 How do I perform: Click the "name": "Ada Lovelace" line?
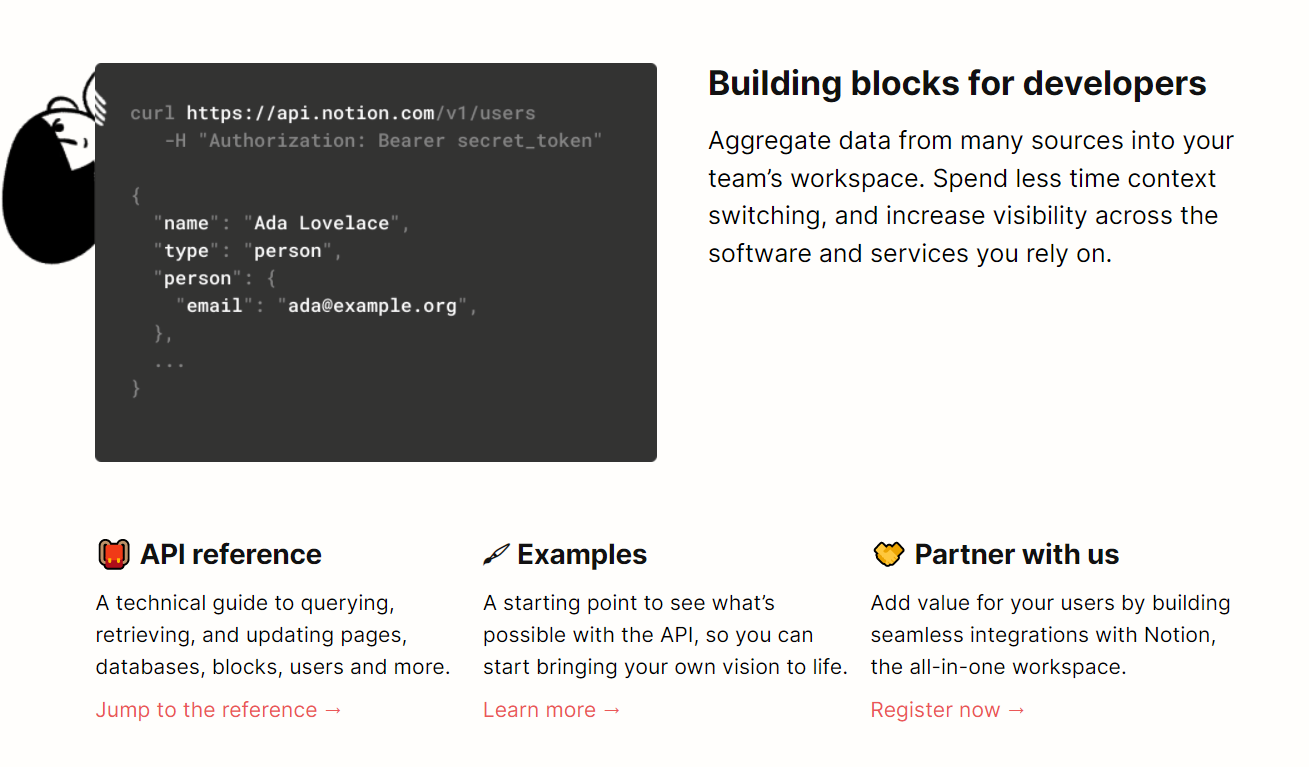[x=282, y=223]
